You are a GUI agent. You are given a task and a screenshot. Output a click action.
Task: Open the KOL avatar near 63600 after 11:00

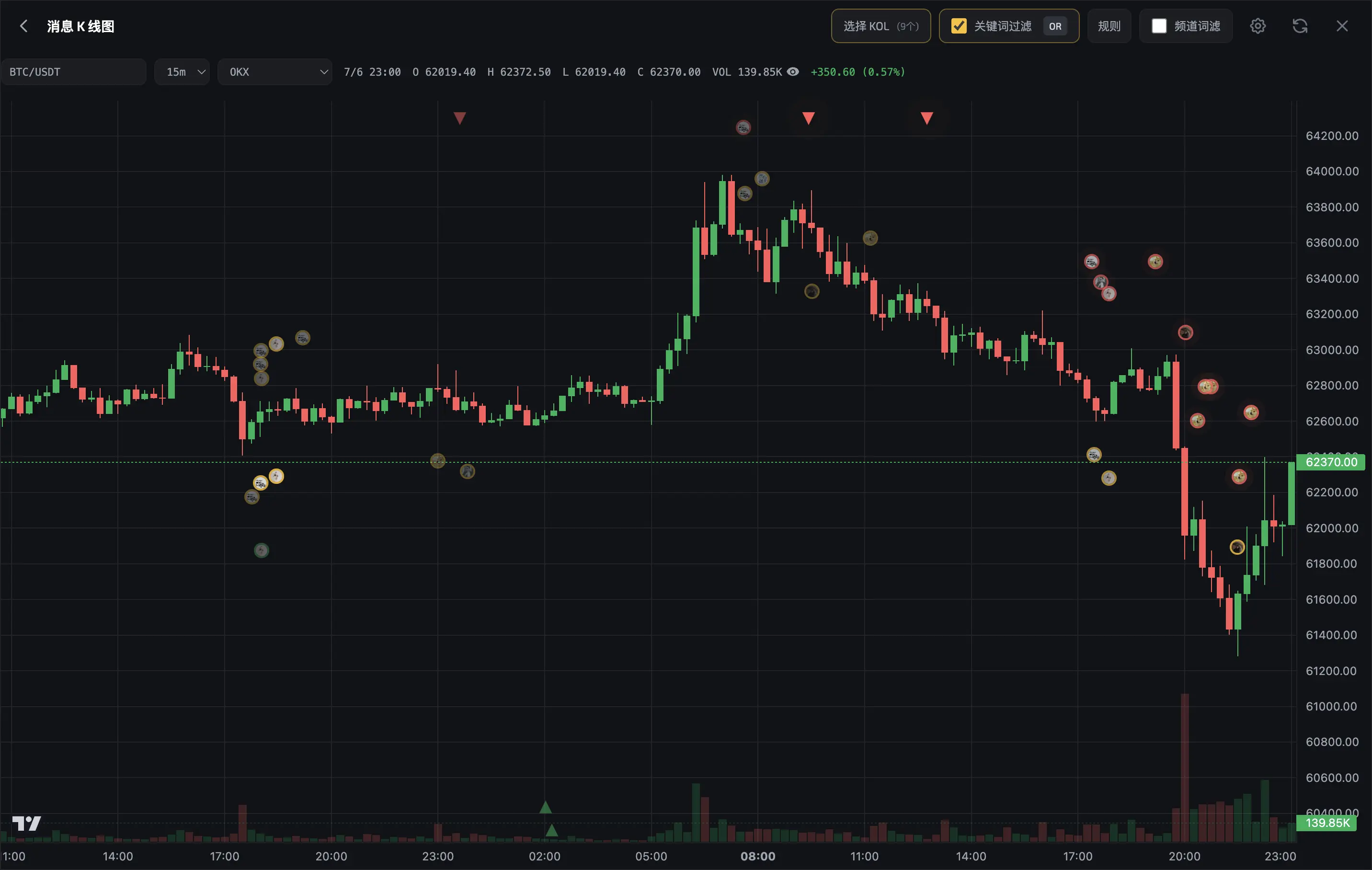click(x=870, y=238)
